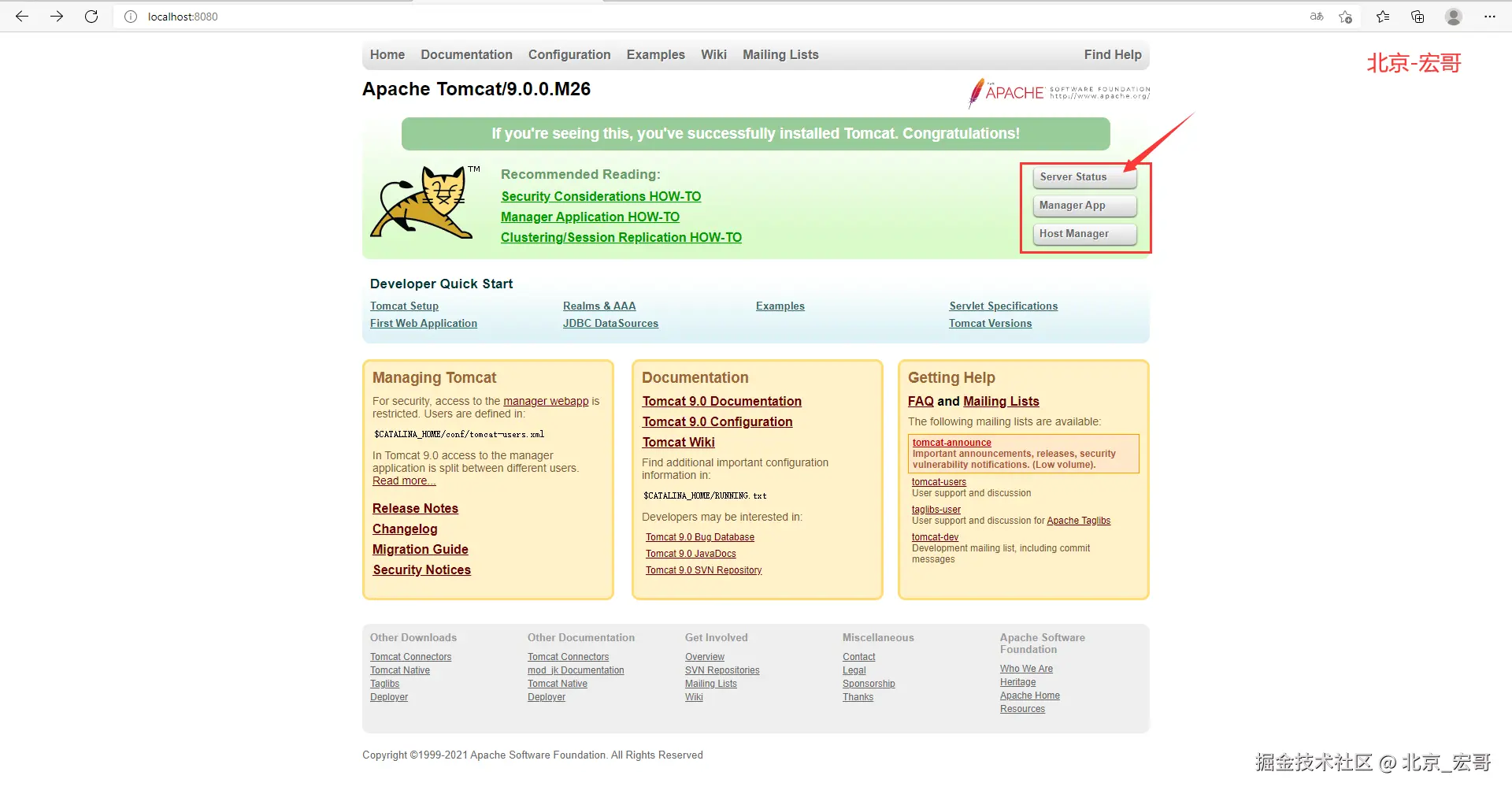1512x794 pixels.
Task: Open Manager Application HOW-TO link
Action: pos(590,217)
